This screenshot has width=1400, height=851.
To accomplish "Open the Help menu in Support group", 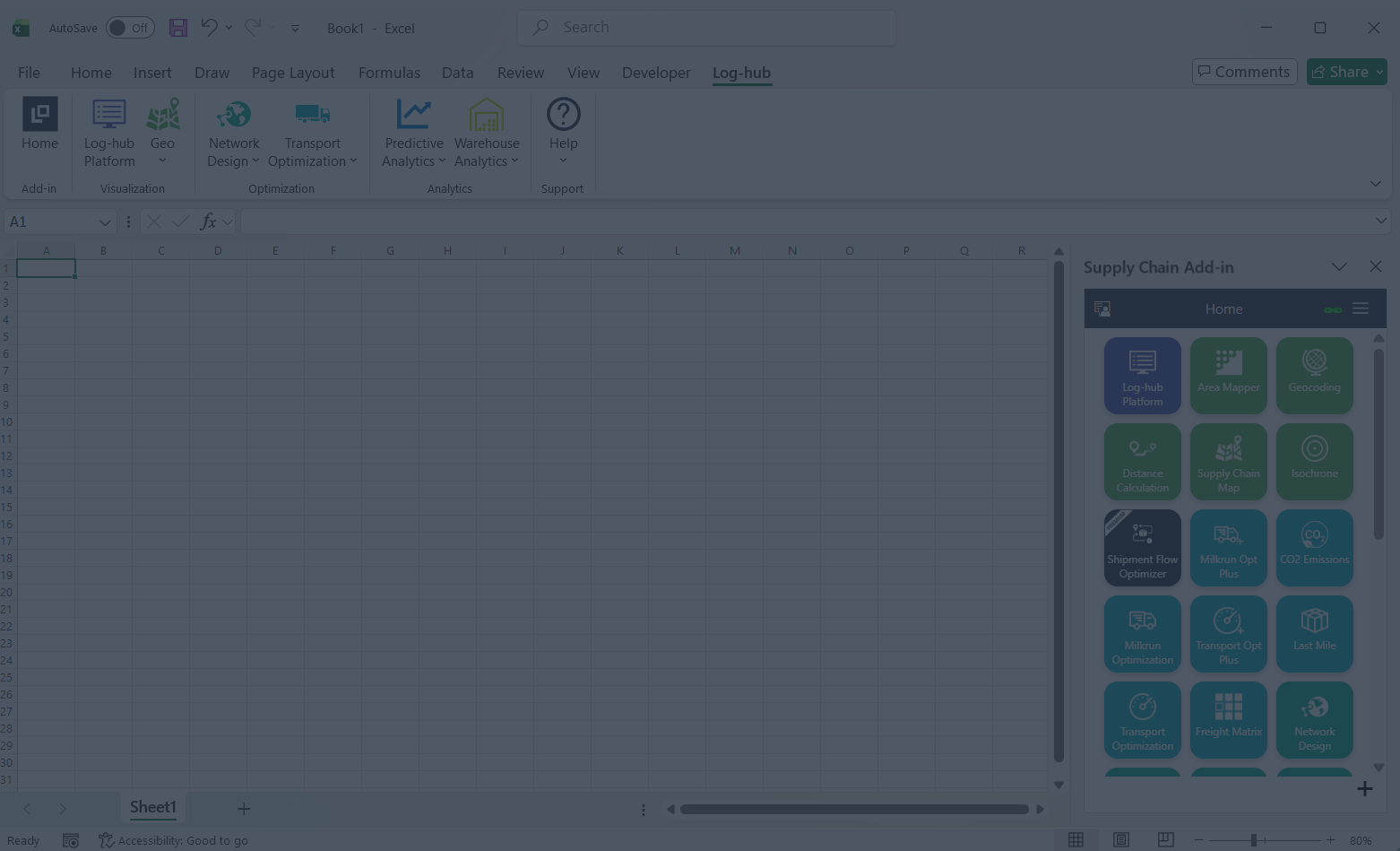I will coord(563,133).
